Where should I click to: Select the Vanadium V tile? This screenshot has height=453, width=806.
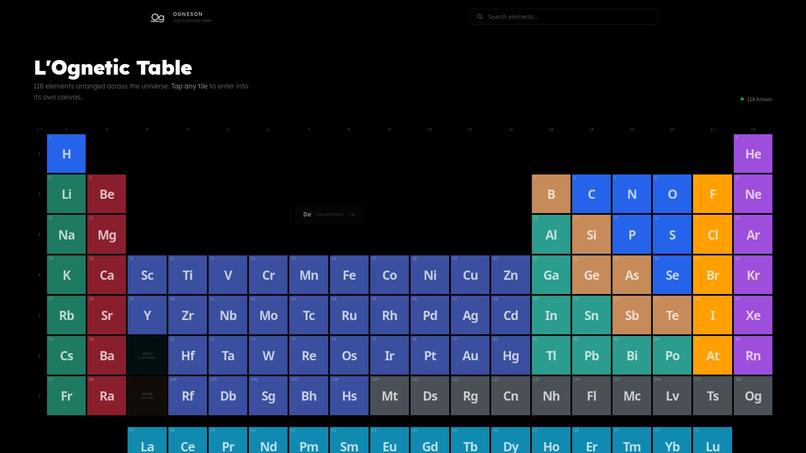[x=228, y=275]
